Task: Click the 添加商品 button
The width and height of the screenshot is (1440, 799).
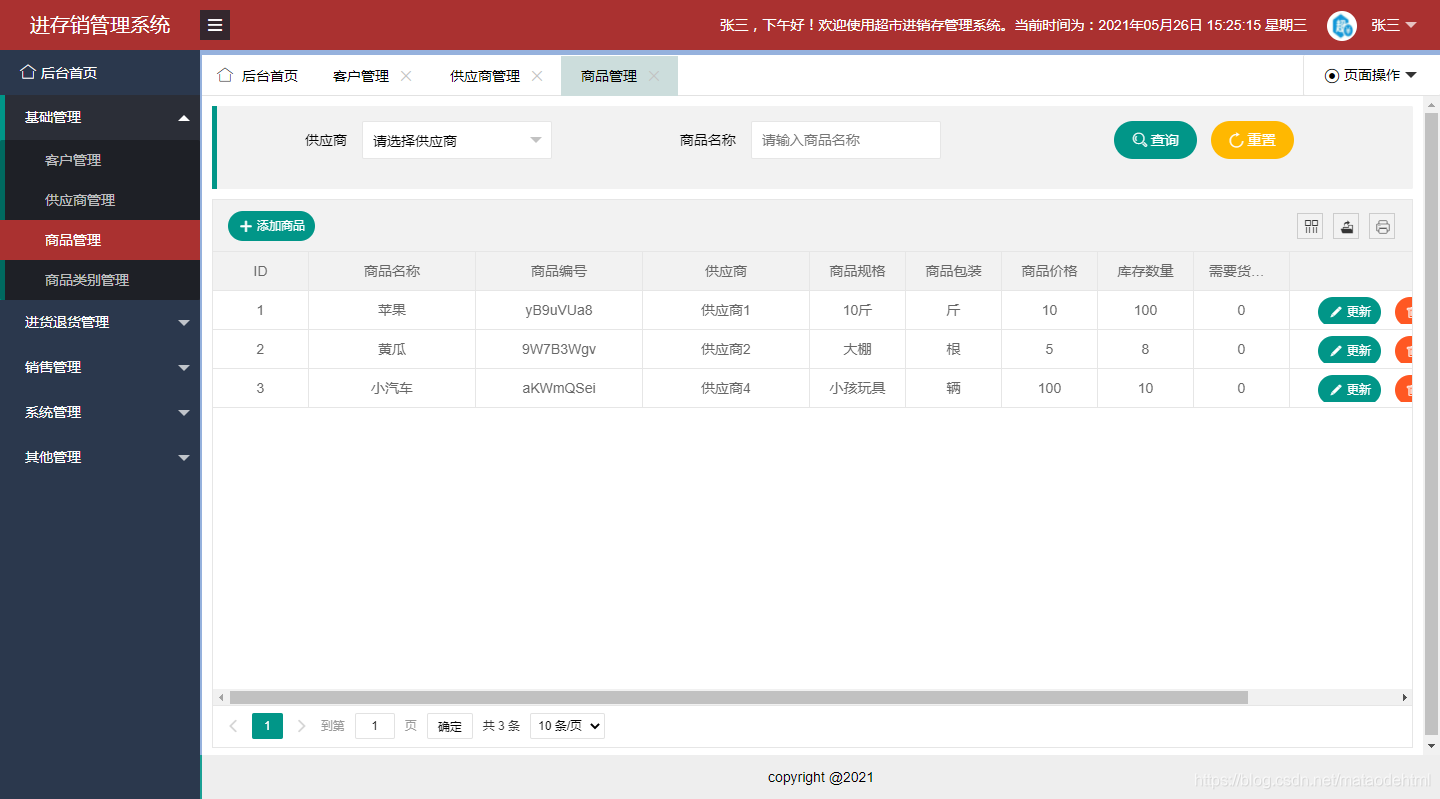Action: (271, 226)
